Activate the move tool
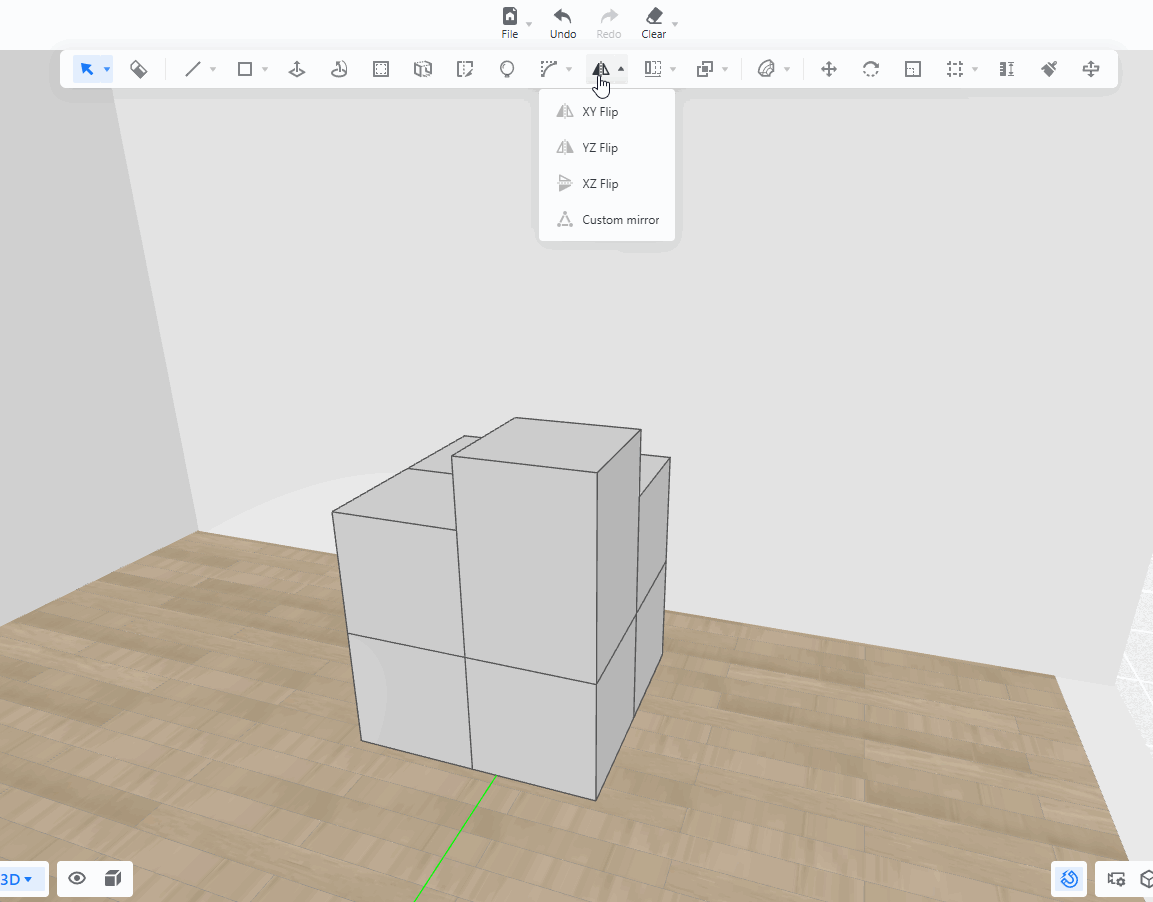The width and height of the screenshot is (1153, 902). (829, 69)
